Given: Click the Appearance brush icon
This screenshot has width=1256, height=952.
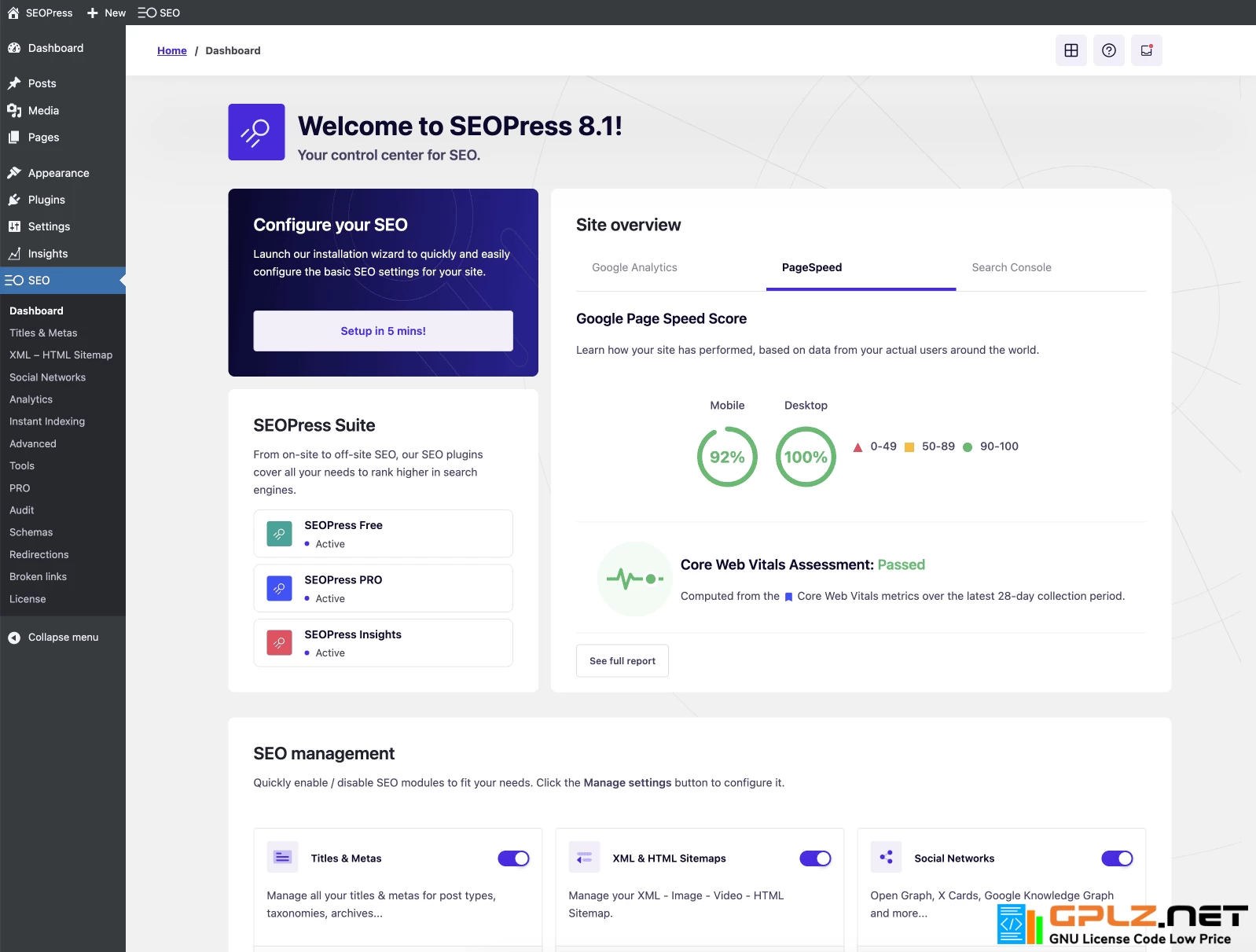Looking at the screenshot, I should pos(14,173).
